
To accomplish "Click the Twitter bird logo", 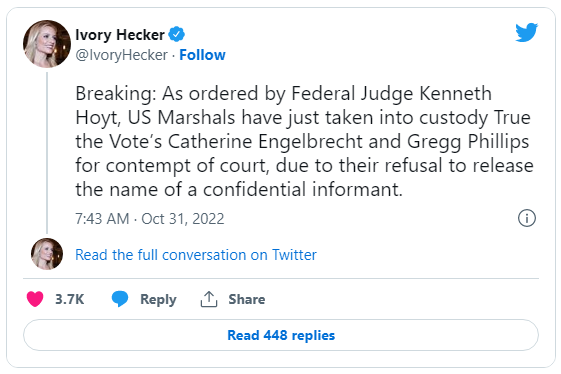I will 526,32.
